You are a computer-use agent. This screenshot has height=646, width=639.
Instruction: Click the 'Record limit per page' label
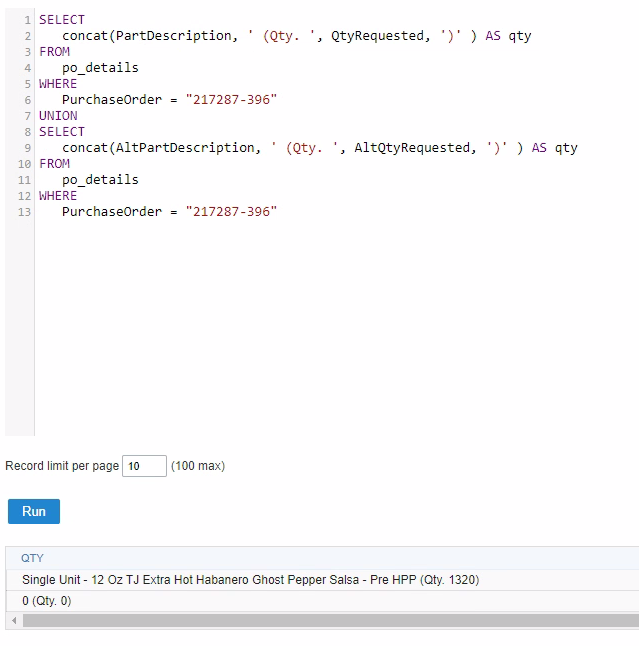tap(62, 466)
